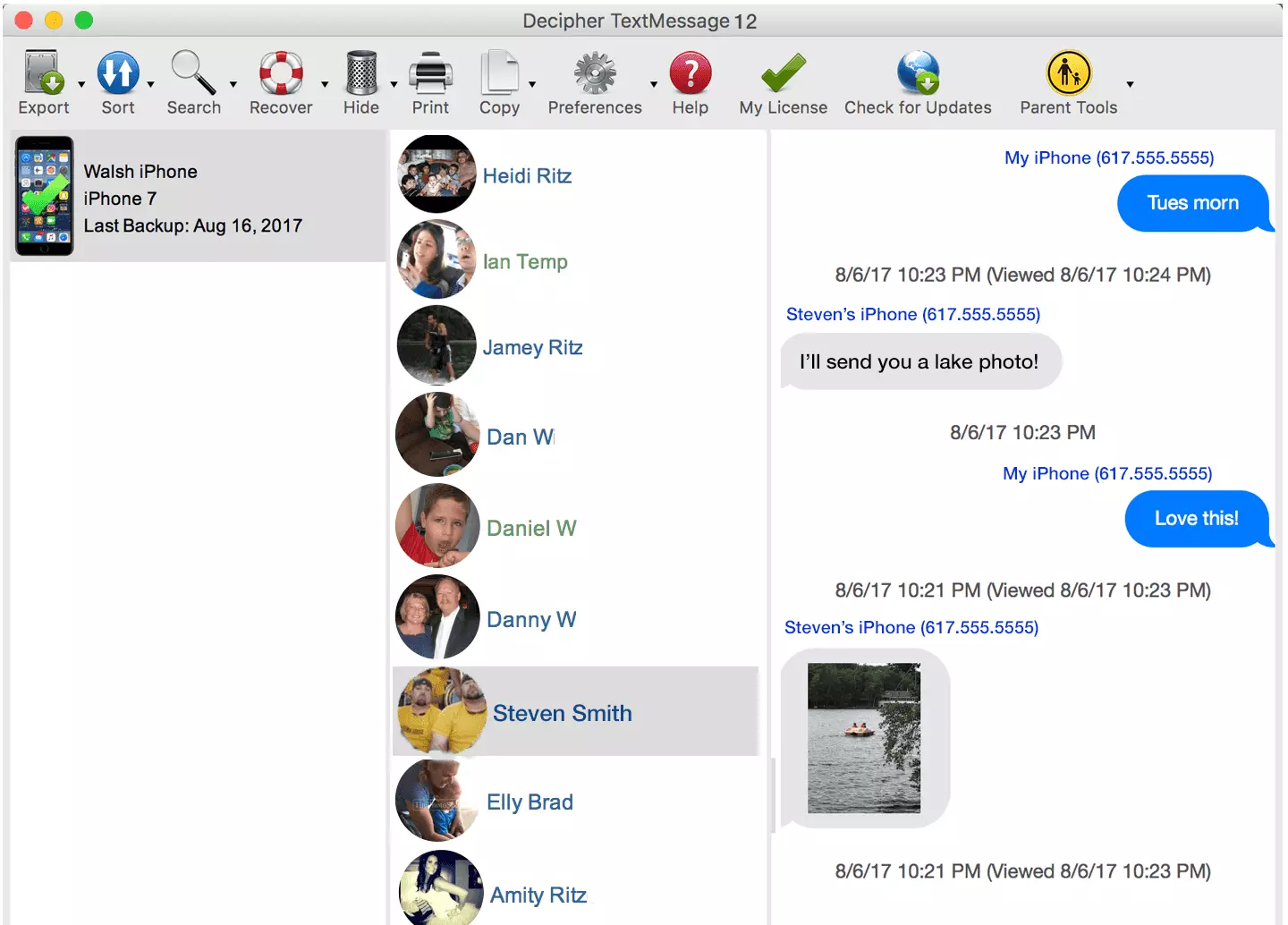This screenshot has height=925, width=1288.
Task: Open the lake photo attachment
Action: 864,738
